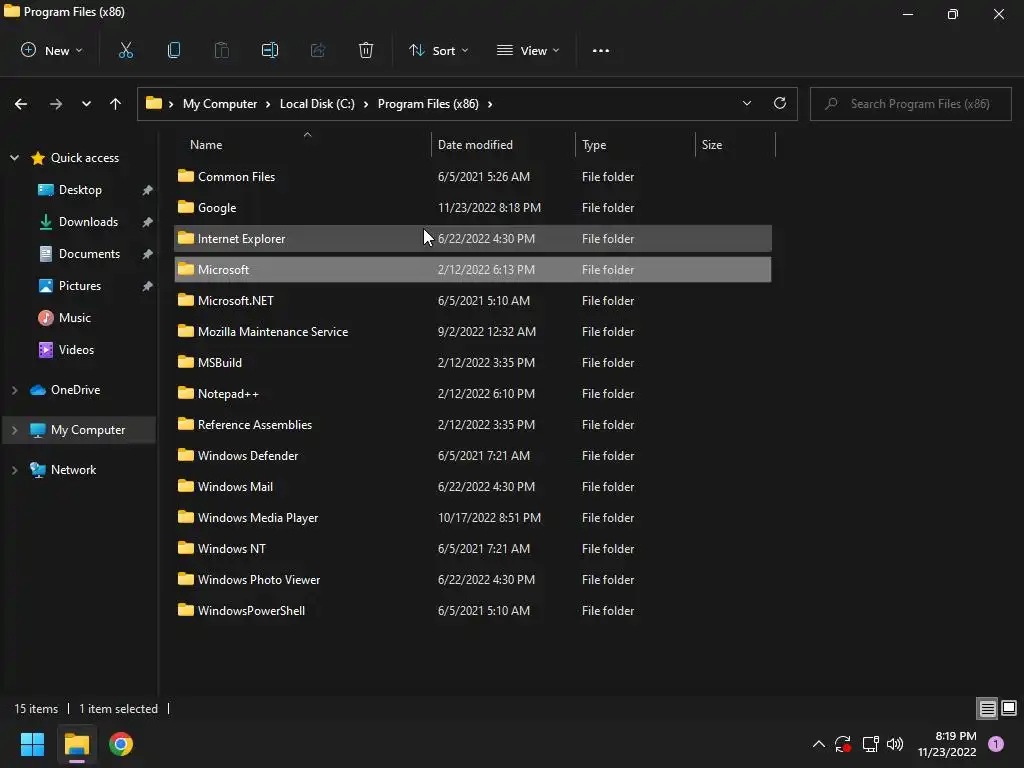Screen dimensions: 1024x768
Task: Click the Delete trash can icon
Action: tap(366, 50)
